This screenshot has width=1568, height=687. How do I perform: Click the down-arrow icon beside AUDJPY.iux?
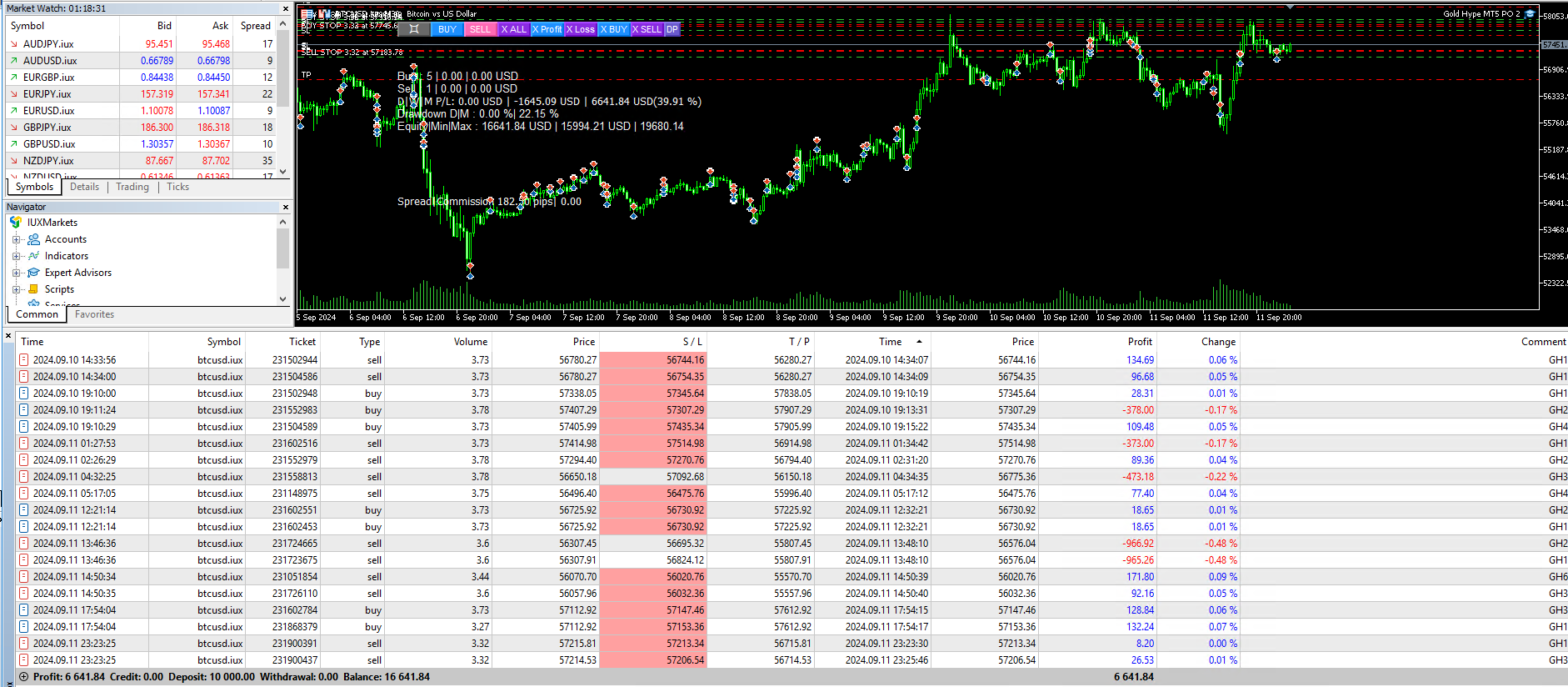coord(13,44)
